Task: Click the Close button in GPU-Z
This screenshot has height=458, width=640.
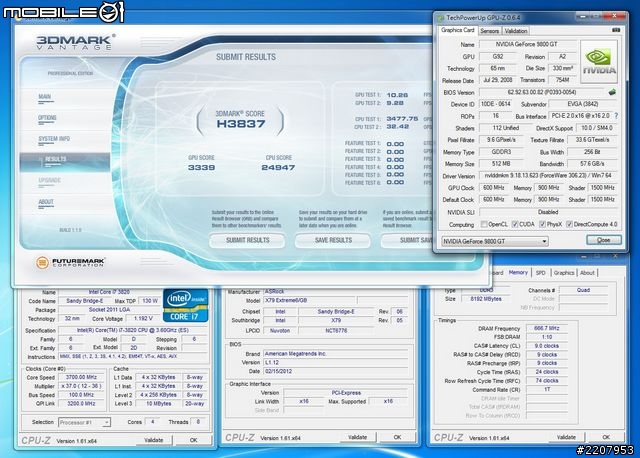Action: tap(604, 240)
